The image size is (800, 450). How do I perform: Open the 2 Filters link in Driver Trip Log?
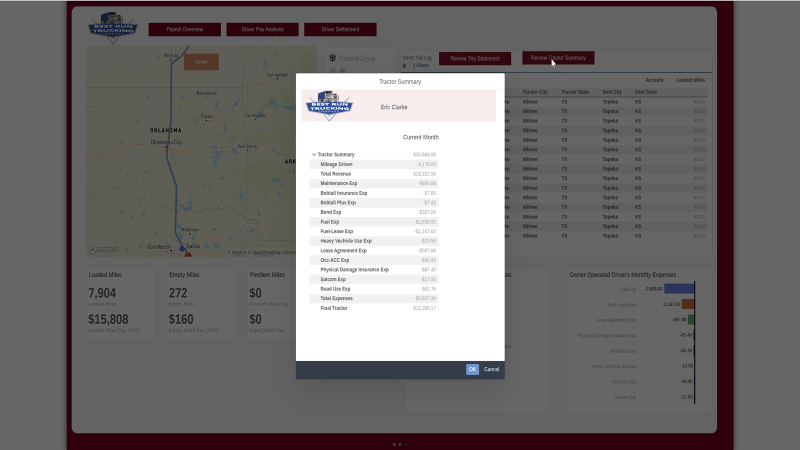click(421, 65)
